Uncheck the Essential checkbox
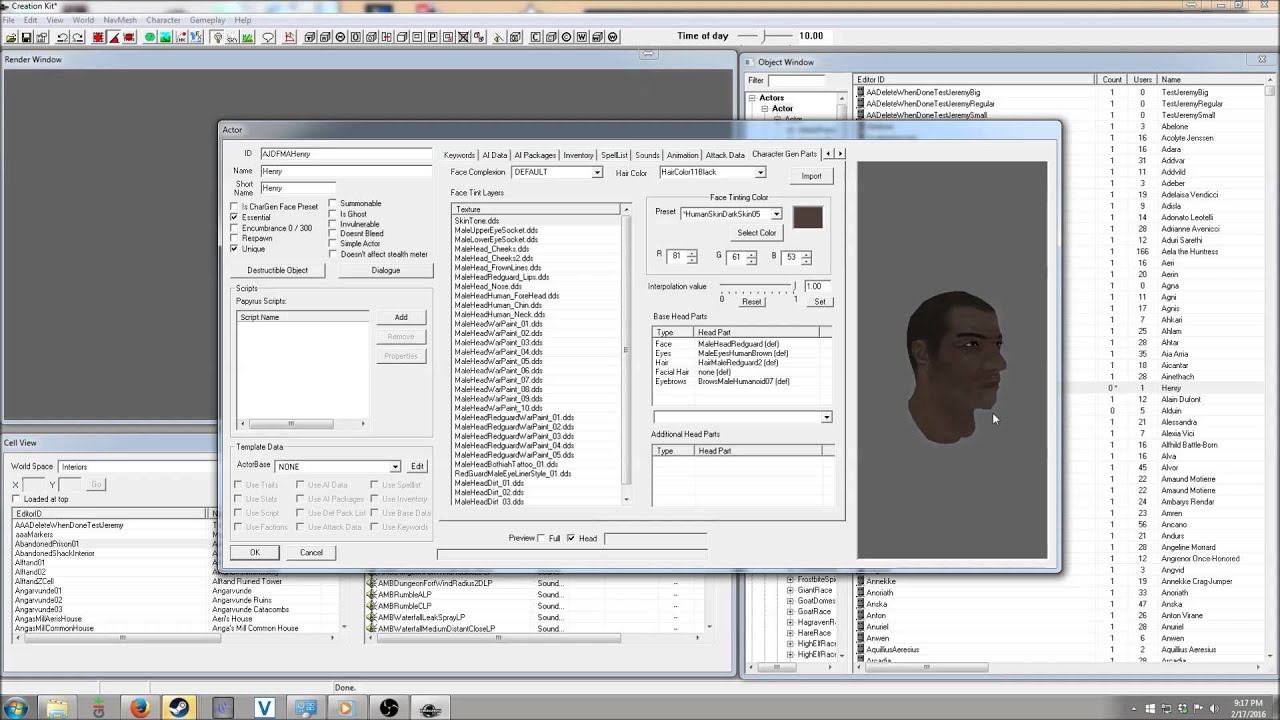Viewport: 1280px width, 720px height. pos(235,217)
